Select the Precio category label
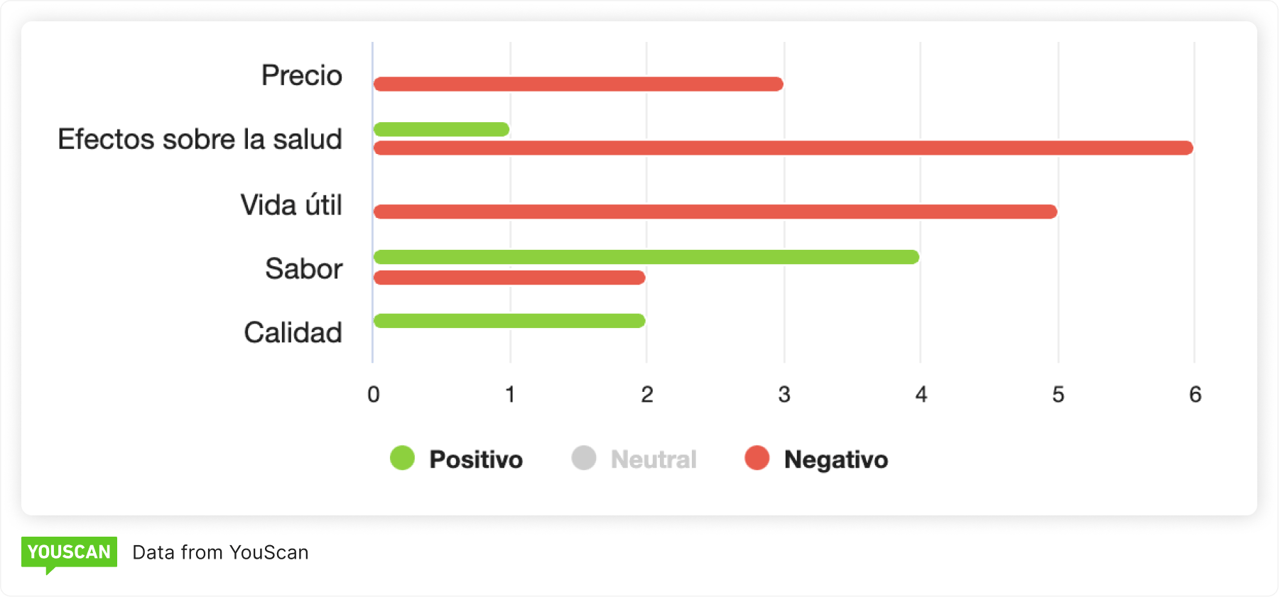This screenshot has height=597, width=1280. click(301, 76)
